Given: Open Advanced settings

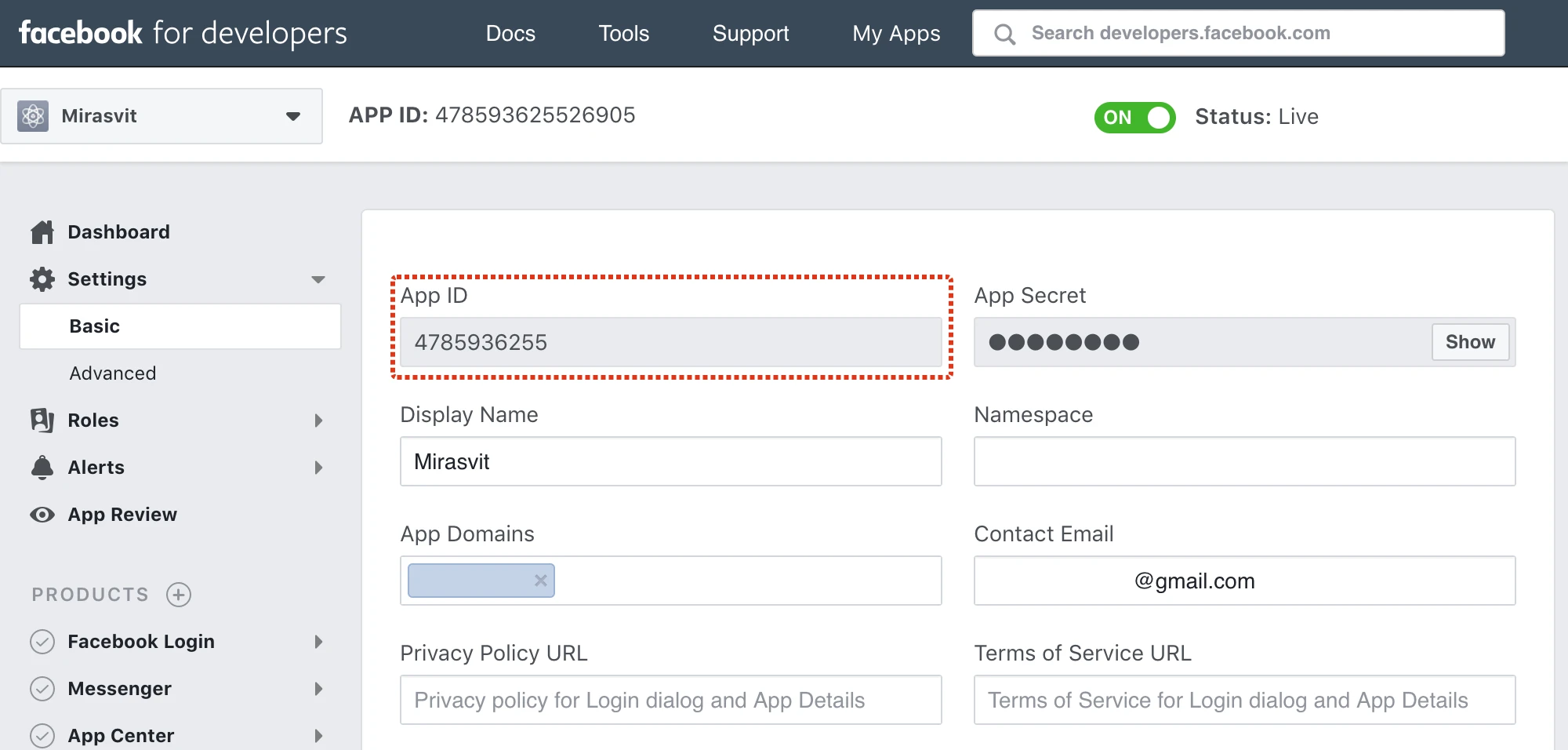Looking at the screenshot, I should pyautogui.click(x=113, y=373).
